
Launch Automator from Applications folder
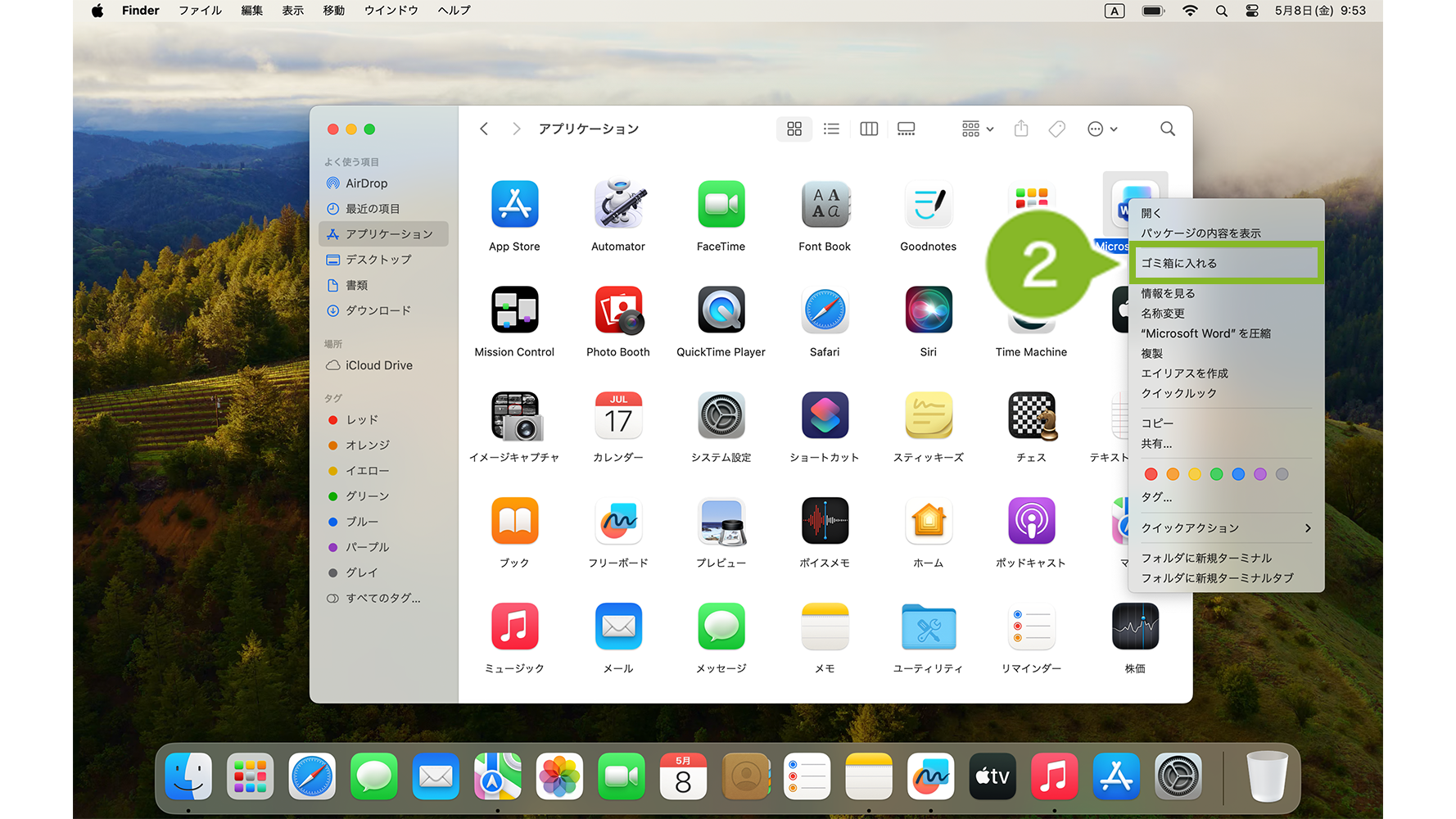coord(618,204)
